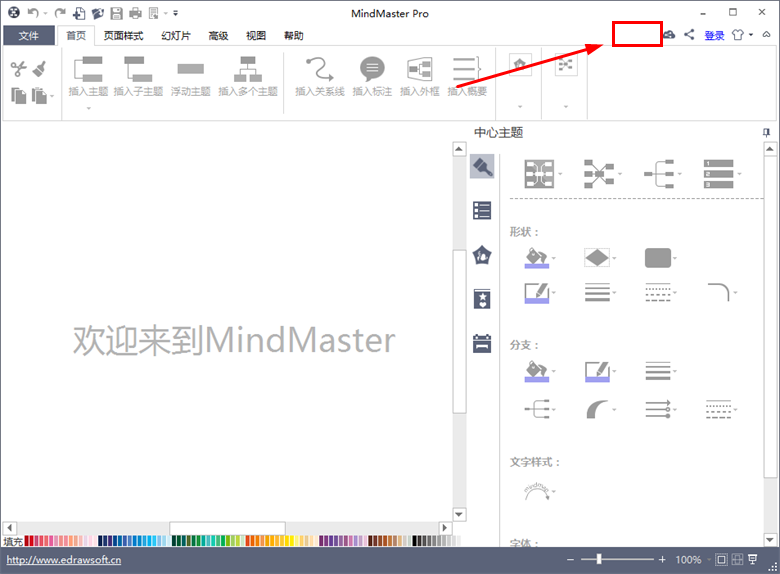Click 插入子主题 to insert a subtopic
This screenshot has height=574, width=780.
point(138,76)
